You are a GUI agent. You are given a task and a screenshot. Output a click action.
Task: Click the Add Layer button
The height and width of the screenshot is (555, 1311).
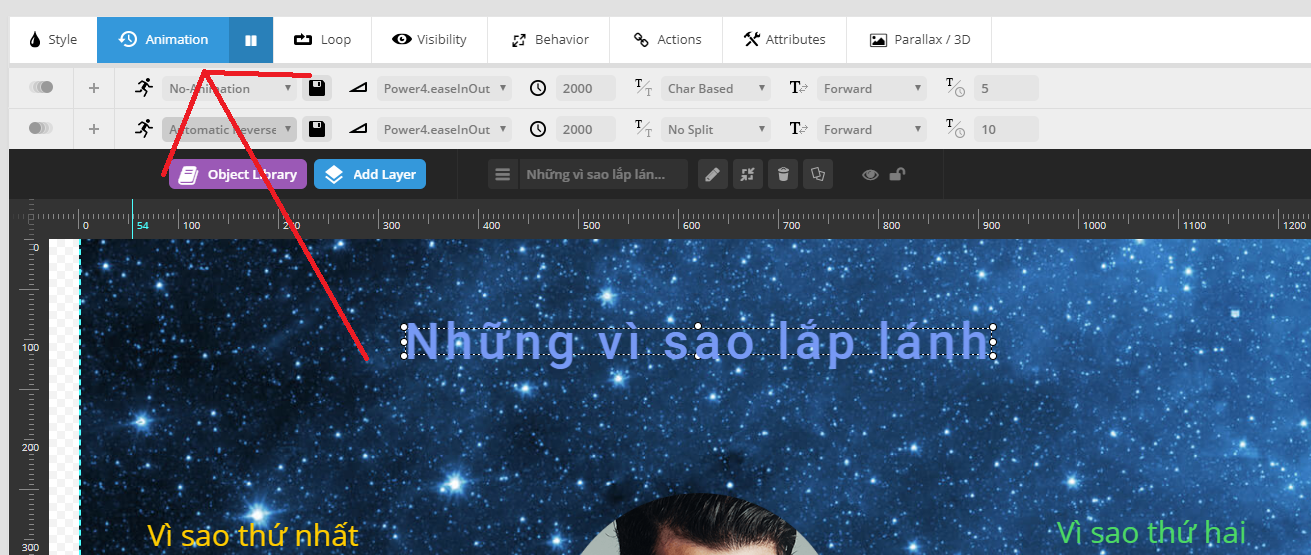coord(370,174)
